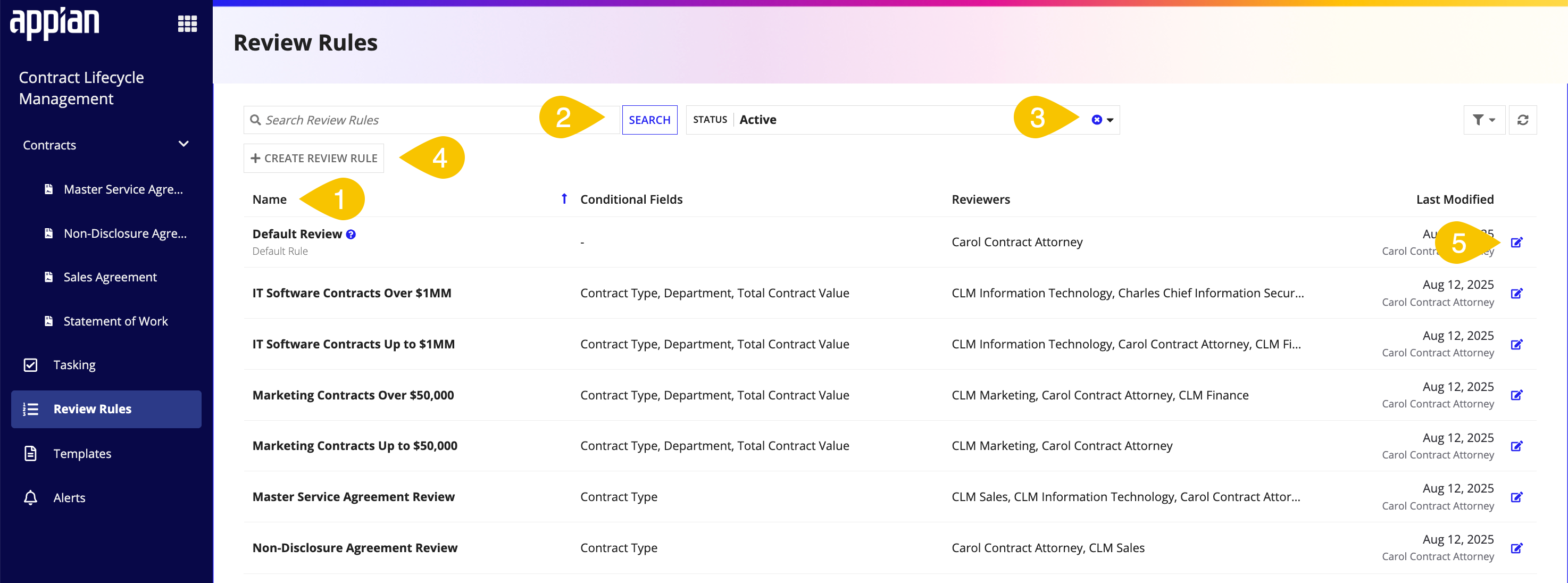Refresh the review rules grid
1568x583 pixels.
pyautogui.click(x=1522, y=120)
